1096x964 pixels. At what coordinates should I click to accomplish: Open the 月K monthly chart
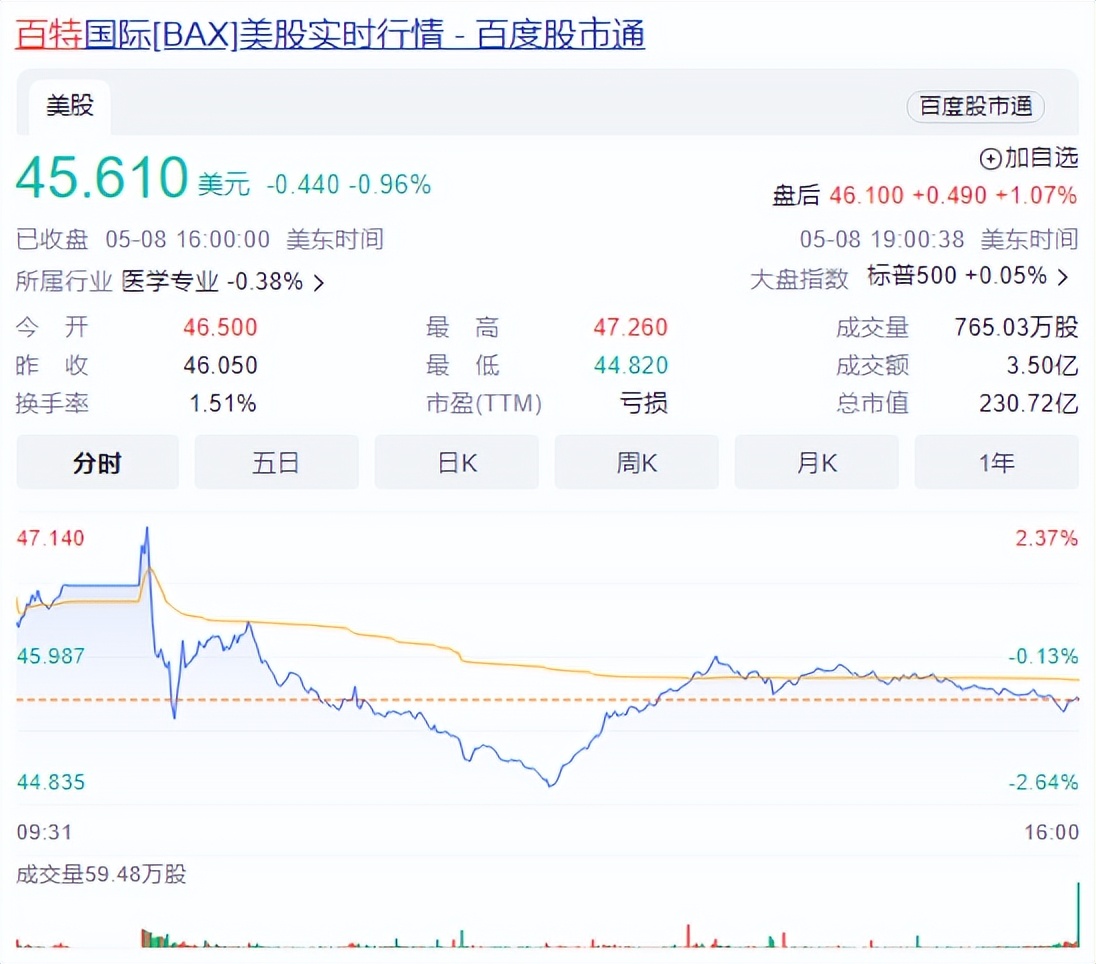click(x=817, y=462)
